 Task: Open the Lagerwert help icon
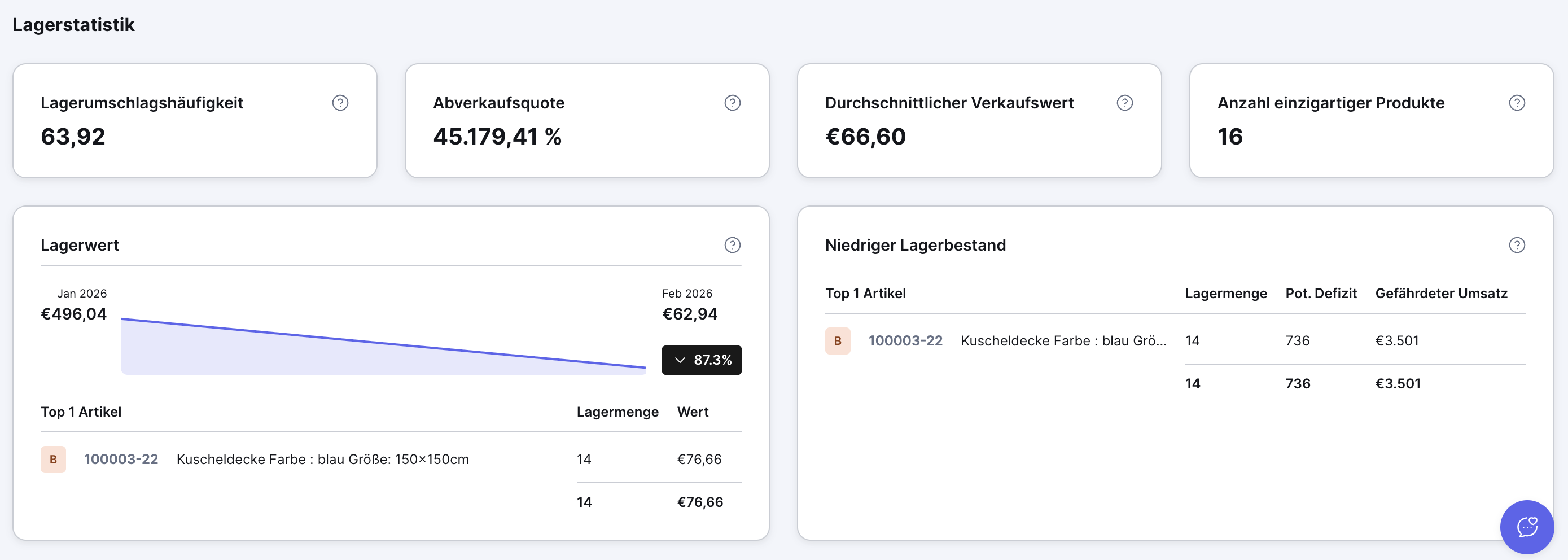tap(733, 244)
